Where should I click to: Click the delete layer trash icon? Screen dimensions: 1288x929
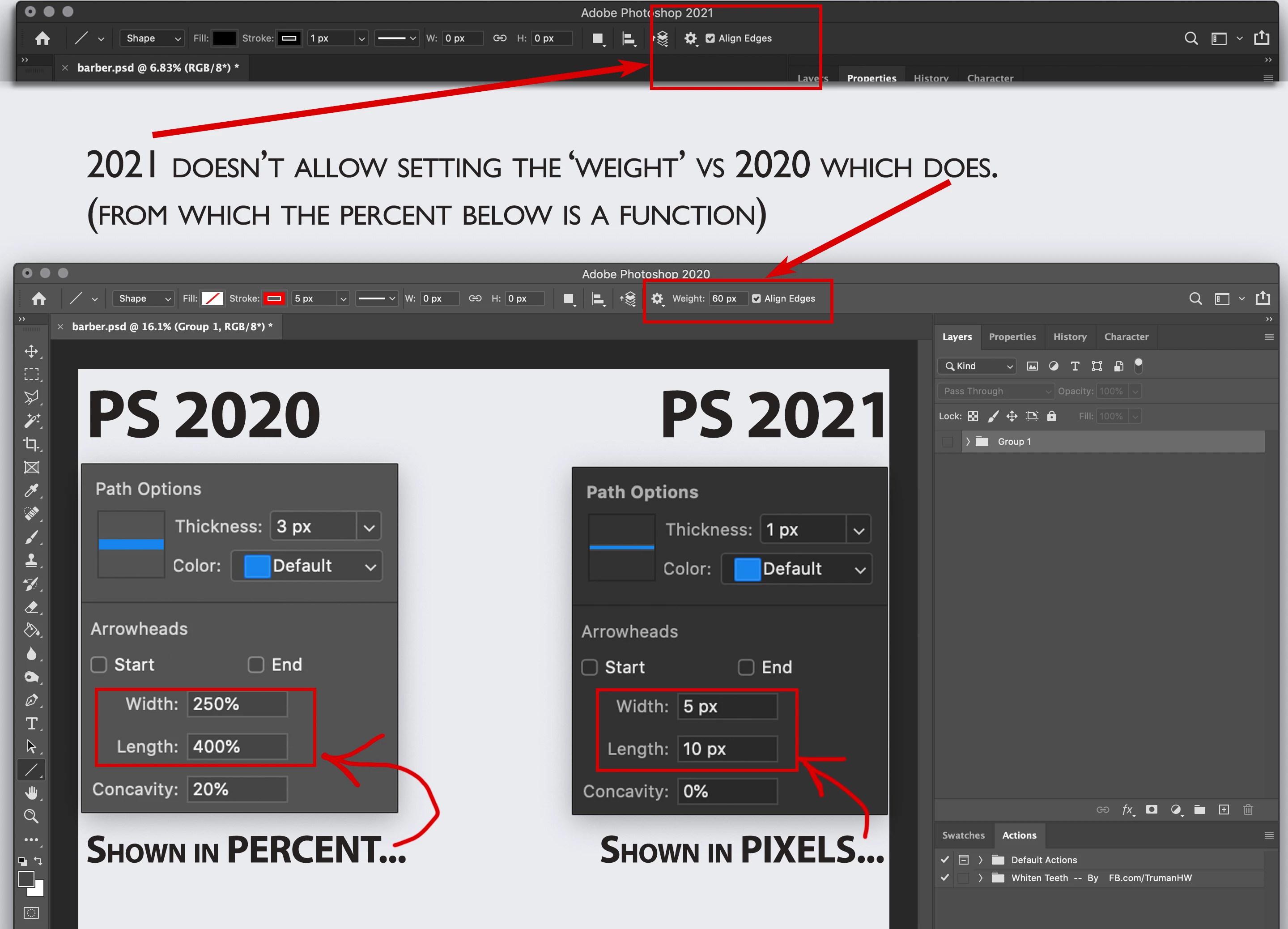(x=1248, y=810)
